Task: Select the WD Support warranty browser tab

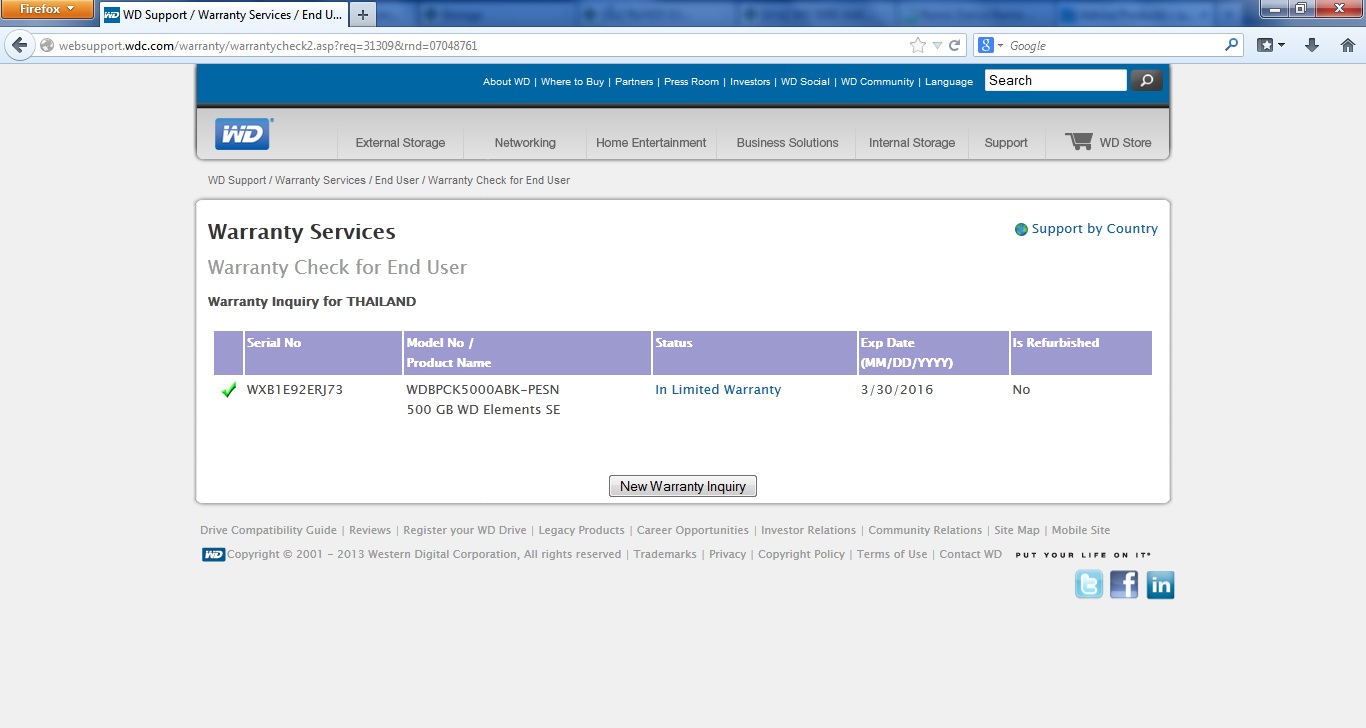Action: pos(224,15)
